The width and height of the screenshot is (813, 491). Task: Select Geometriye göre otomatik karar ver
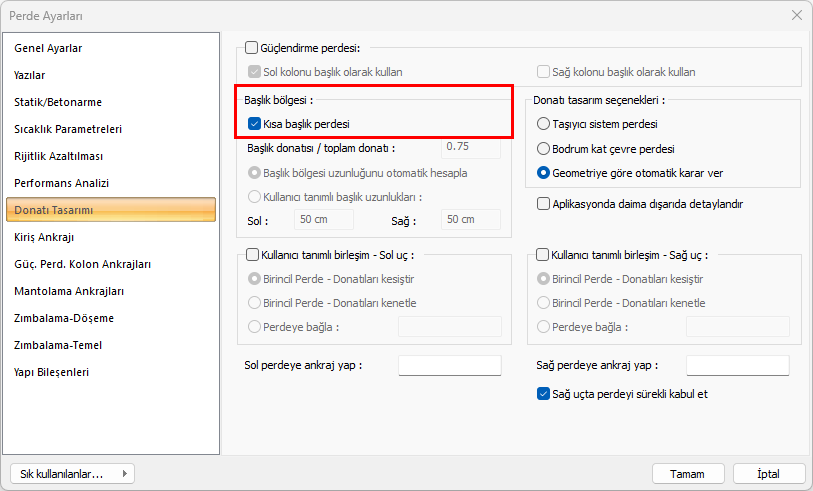click(544, 172)
